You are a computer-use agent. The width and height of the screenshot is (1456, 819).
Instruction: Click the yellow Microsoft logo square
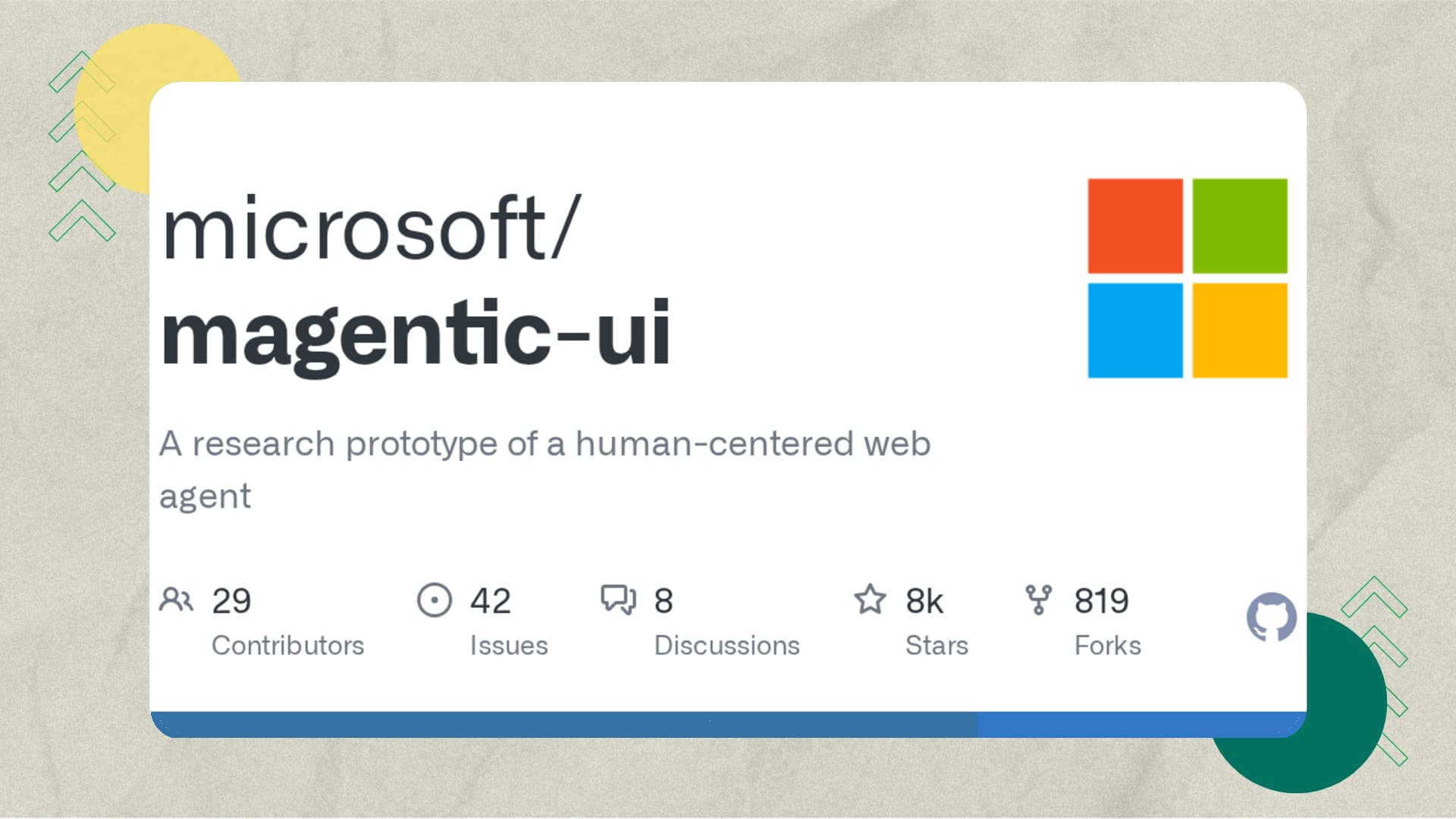tap(1240, 331)
